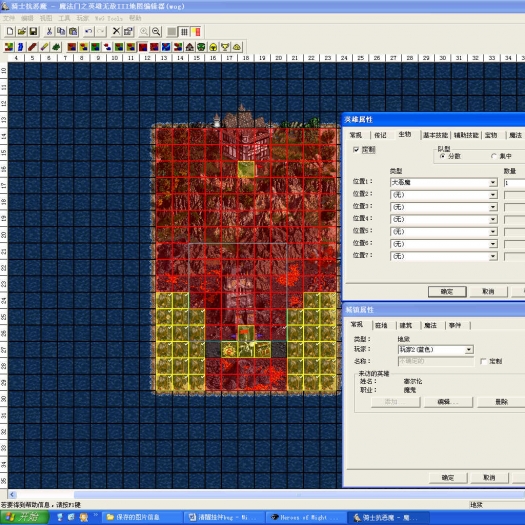Delete the selected object with the X icon
The width and height of the screenshot is (525, 525).
click(116, 31)
